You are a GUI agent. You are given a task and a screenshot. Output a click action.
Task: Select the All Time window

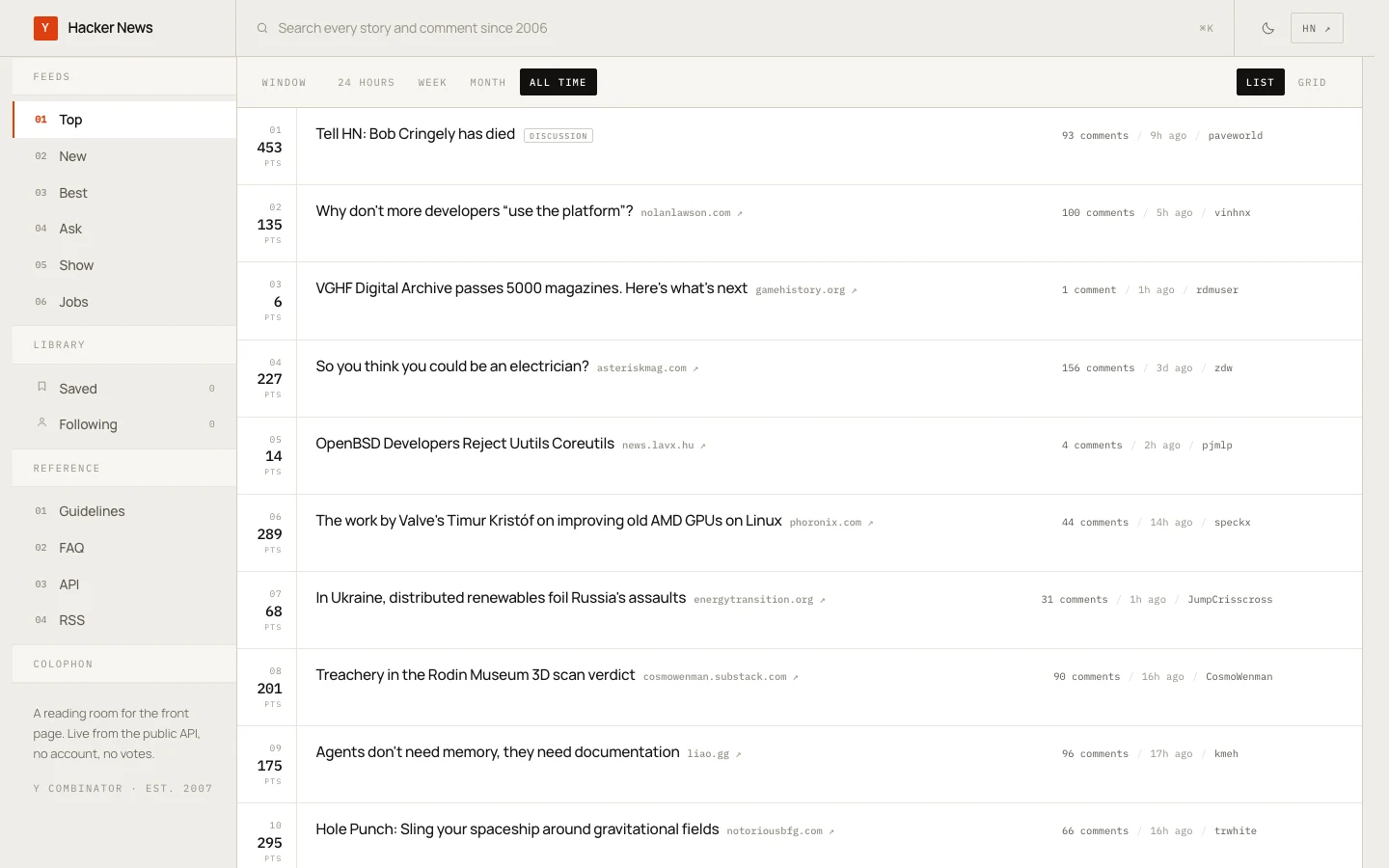(558, 82)
